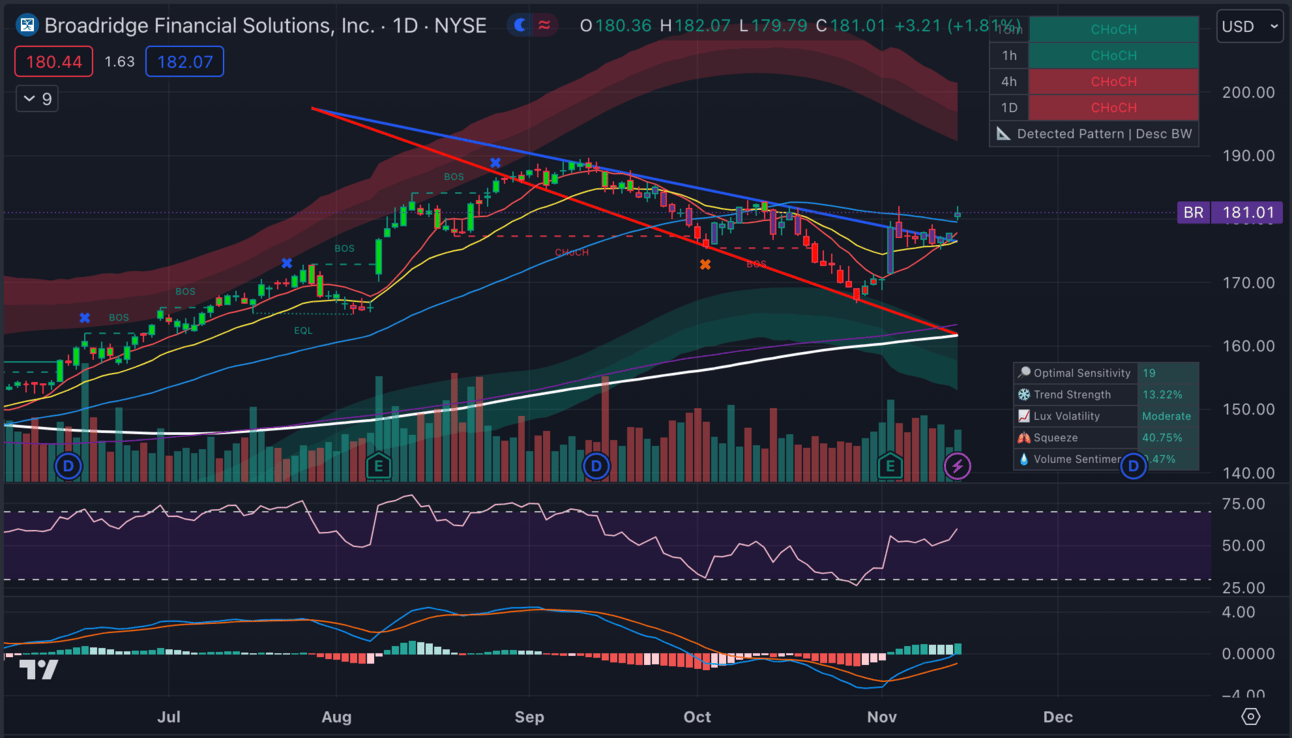
Task: Click the blue 182.07 buy price button
Action: point(185,62)
